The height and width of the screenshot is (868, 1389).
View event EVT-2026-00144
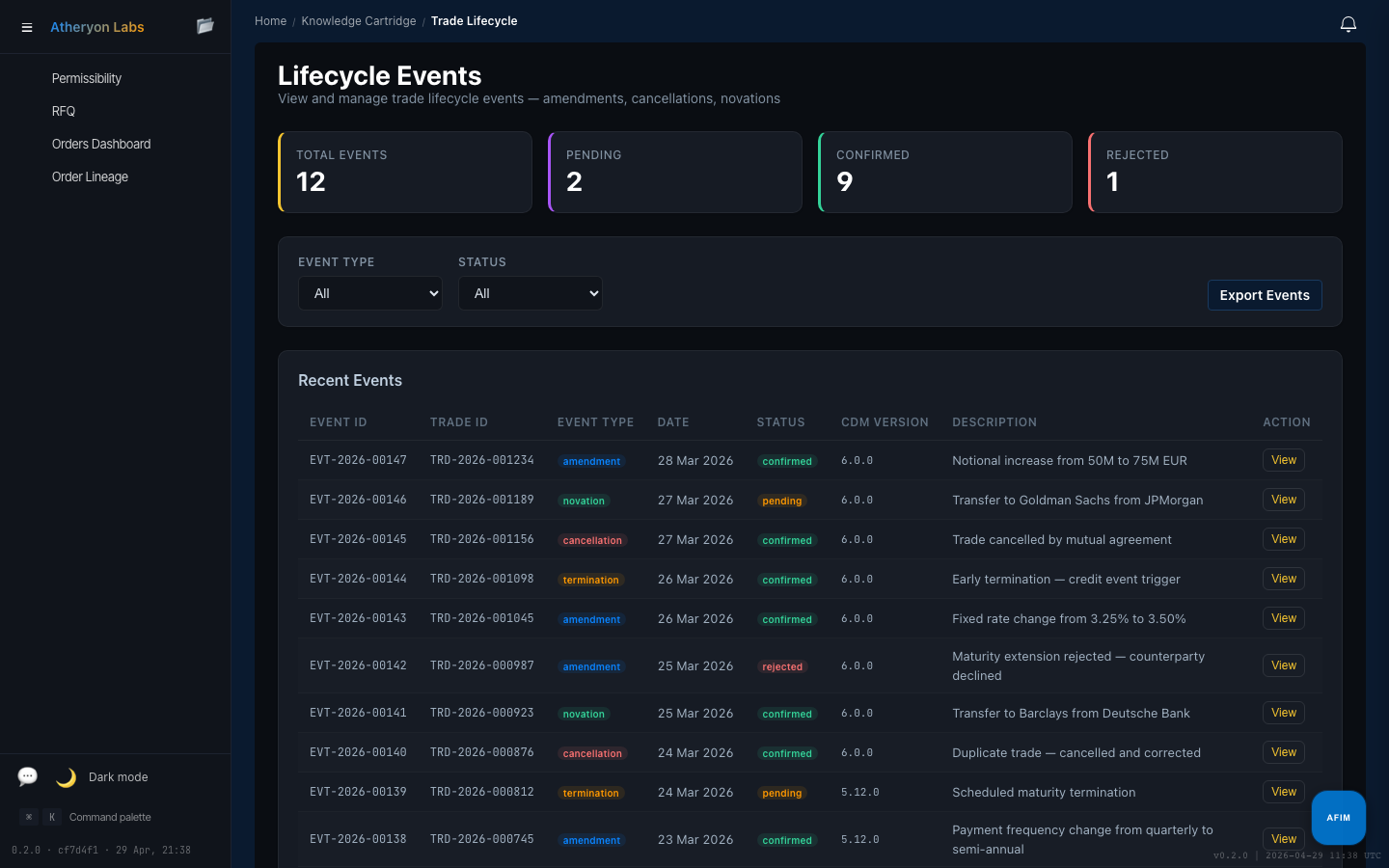click(1284, 579)
